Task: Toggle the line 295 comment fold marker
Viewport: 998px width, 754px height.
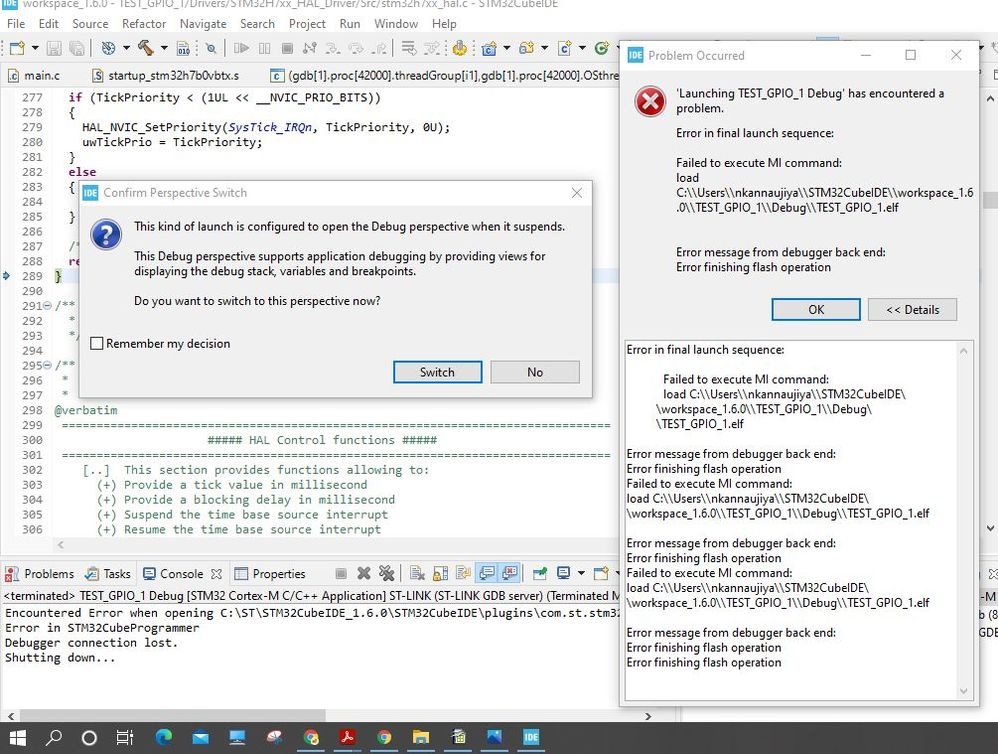Action: pos(46,365)
